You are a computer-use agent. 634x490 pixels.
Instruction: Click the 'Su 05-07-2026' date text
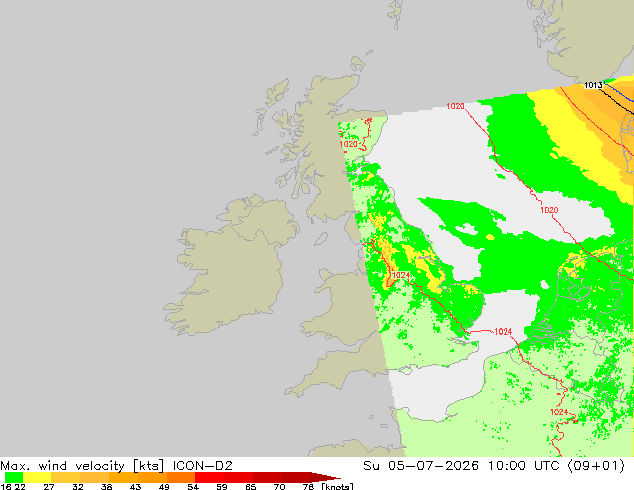tap(421, 466)
